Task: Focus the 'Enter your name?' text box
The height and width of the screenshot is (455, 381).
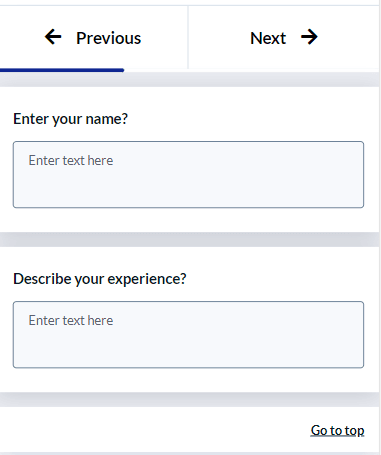Action: pos(188,175)
